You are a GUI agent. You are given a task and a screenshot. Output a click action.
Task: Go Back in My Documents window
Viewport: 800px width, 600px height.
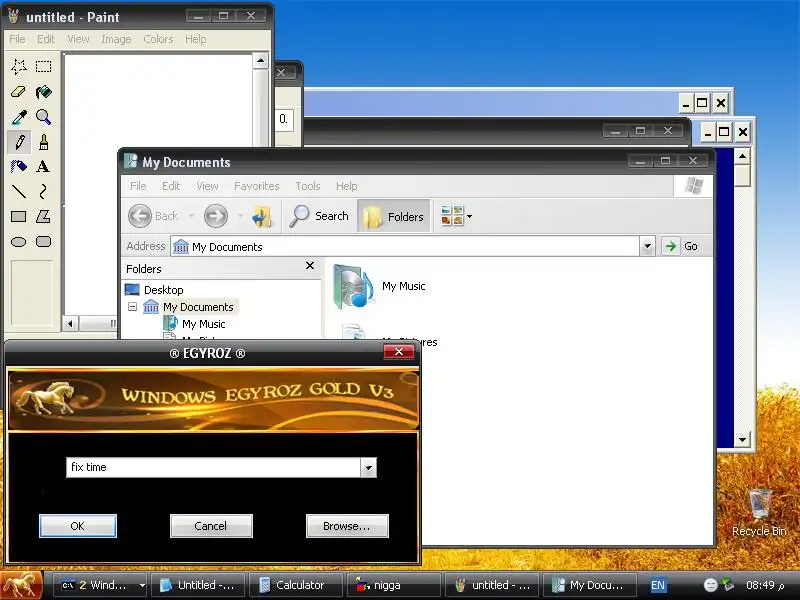click(153, 216)
